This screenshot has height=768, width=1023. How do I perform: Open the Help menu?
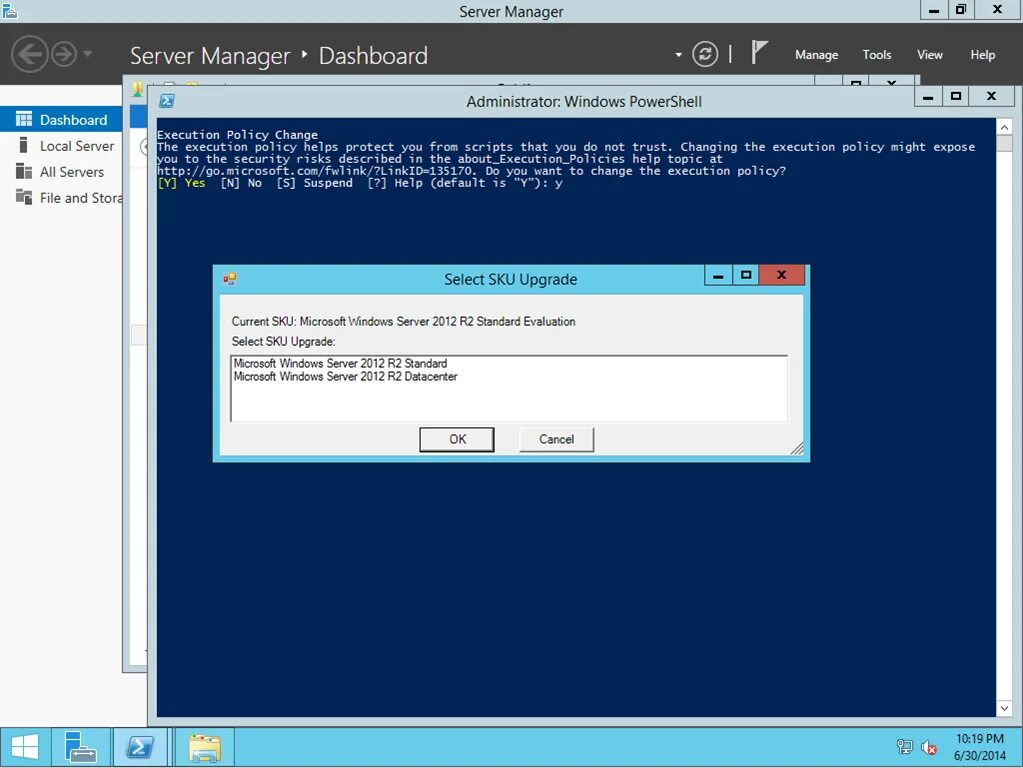click(983, 55)
